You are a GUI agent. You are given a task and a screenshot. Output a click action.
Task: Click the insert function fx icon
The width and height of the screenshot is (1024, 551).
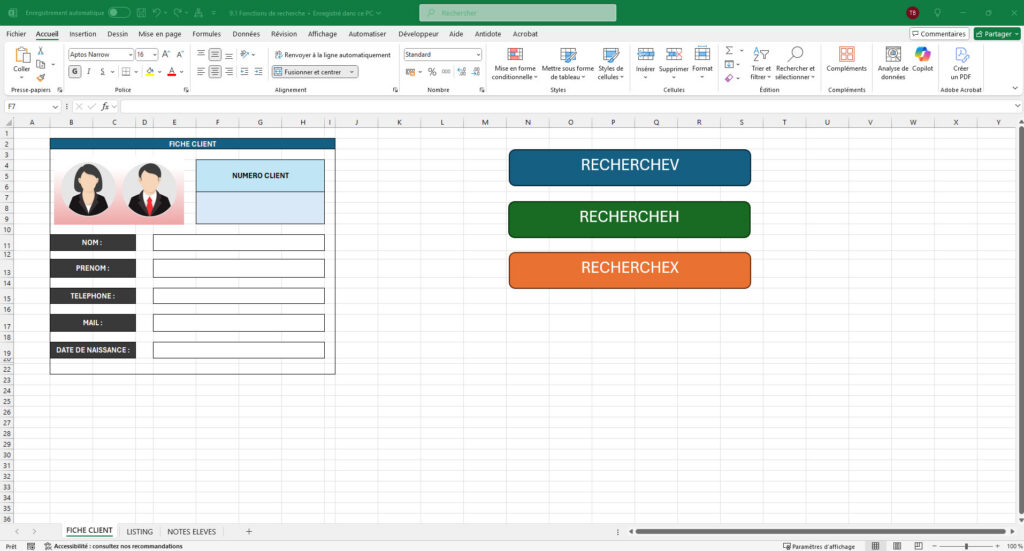[104, 106]
